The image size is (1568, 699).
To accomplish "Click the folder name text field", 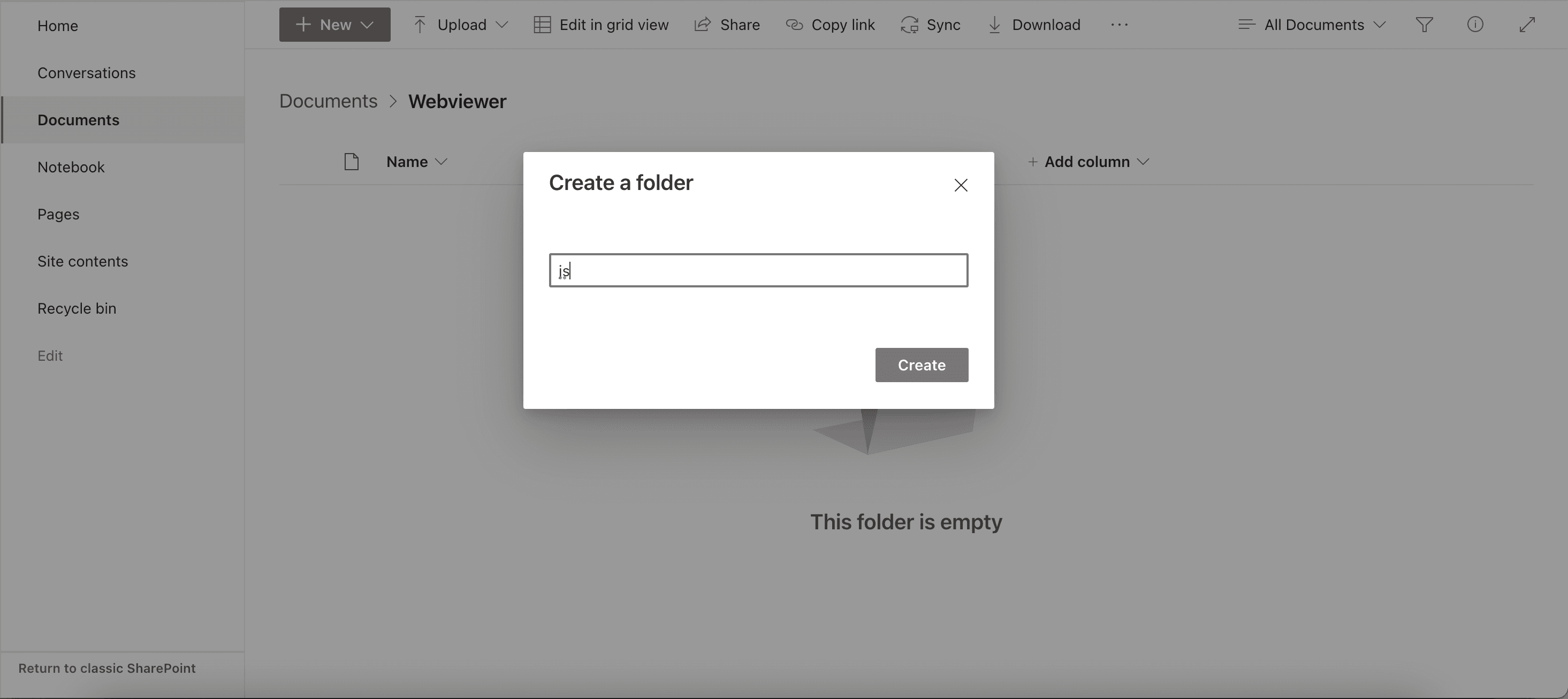I will coord(758,270).
